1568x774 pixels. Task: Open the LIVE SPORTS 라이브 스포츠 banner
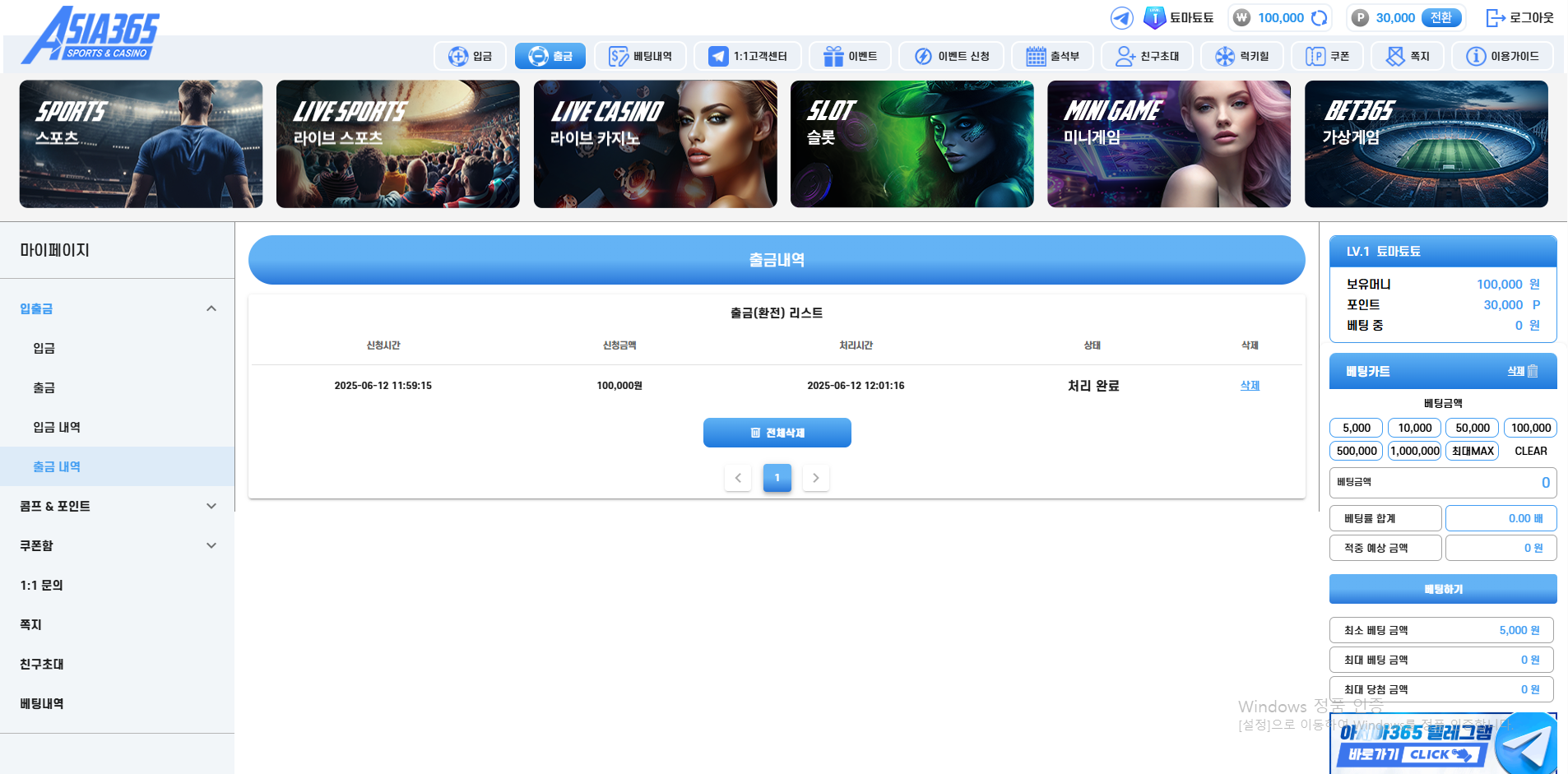point(398,144)
